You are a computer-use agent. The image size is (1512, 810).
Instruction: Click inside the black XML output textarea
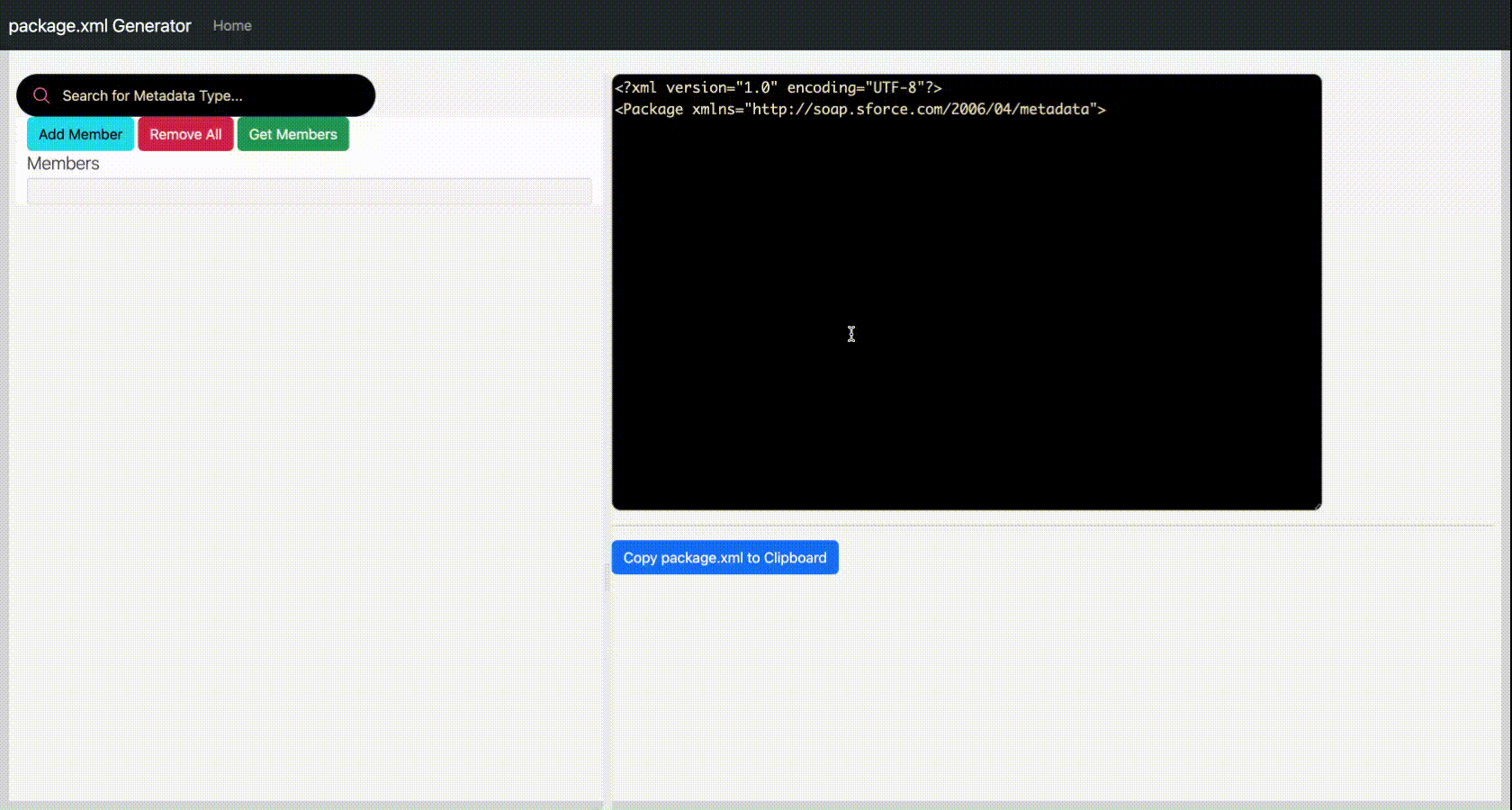click(967, 292)
